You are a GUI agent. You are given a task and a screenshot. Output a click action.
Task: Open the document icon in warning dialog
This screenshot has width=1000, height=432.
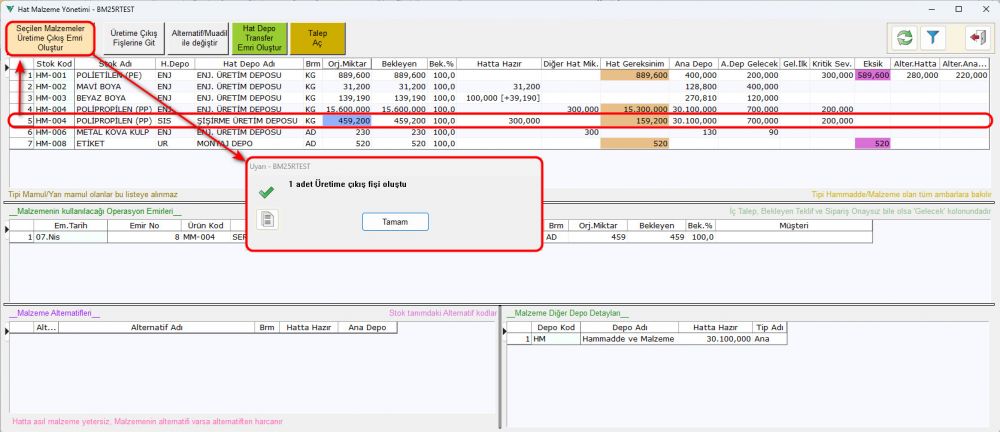268,220
